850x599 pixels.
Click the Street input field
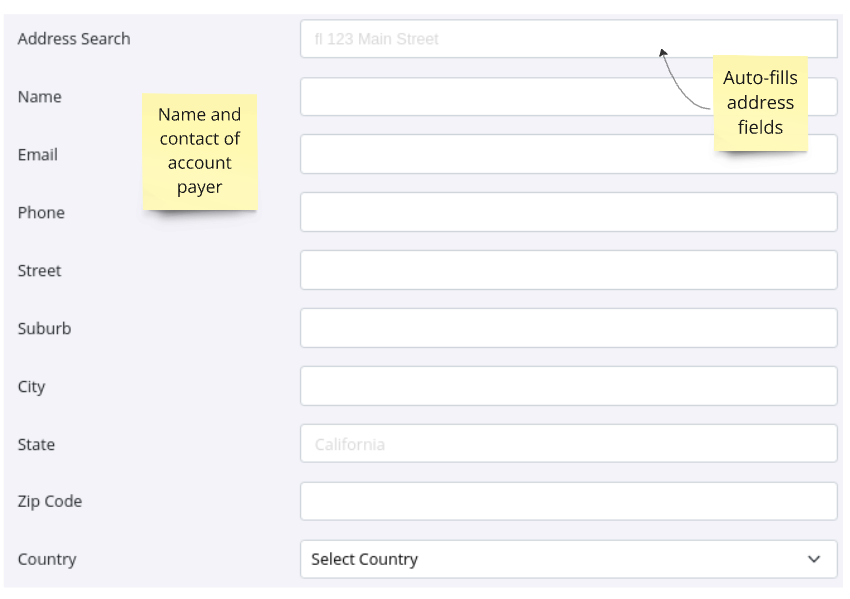pyautogui.click(x=568, y=270)
